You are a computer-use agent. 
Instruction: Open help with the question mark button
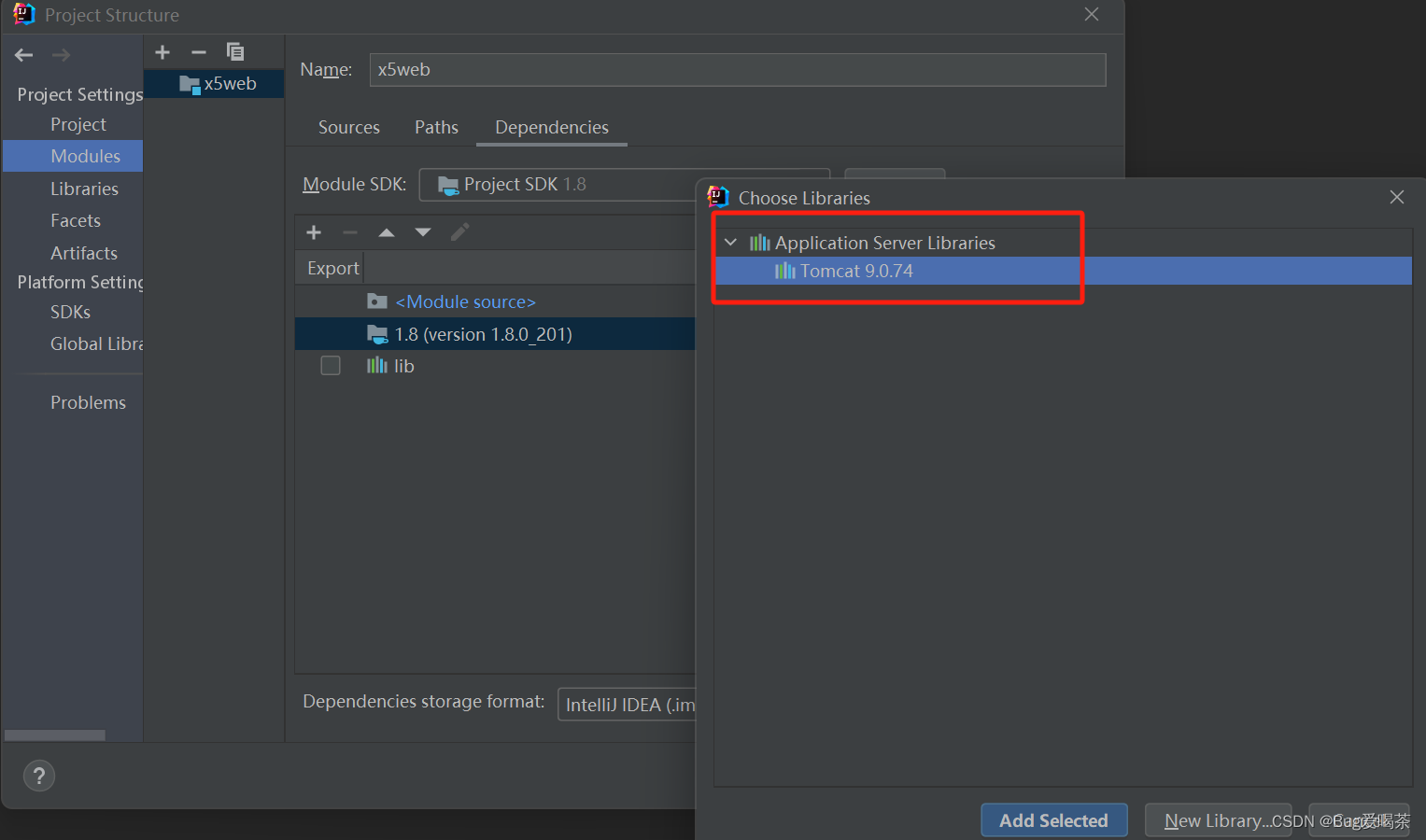pos(39,776)
